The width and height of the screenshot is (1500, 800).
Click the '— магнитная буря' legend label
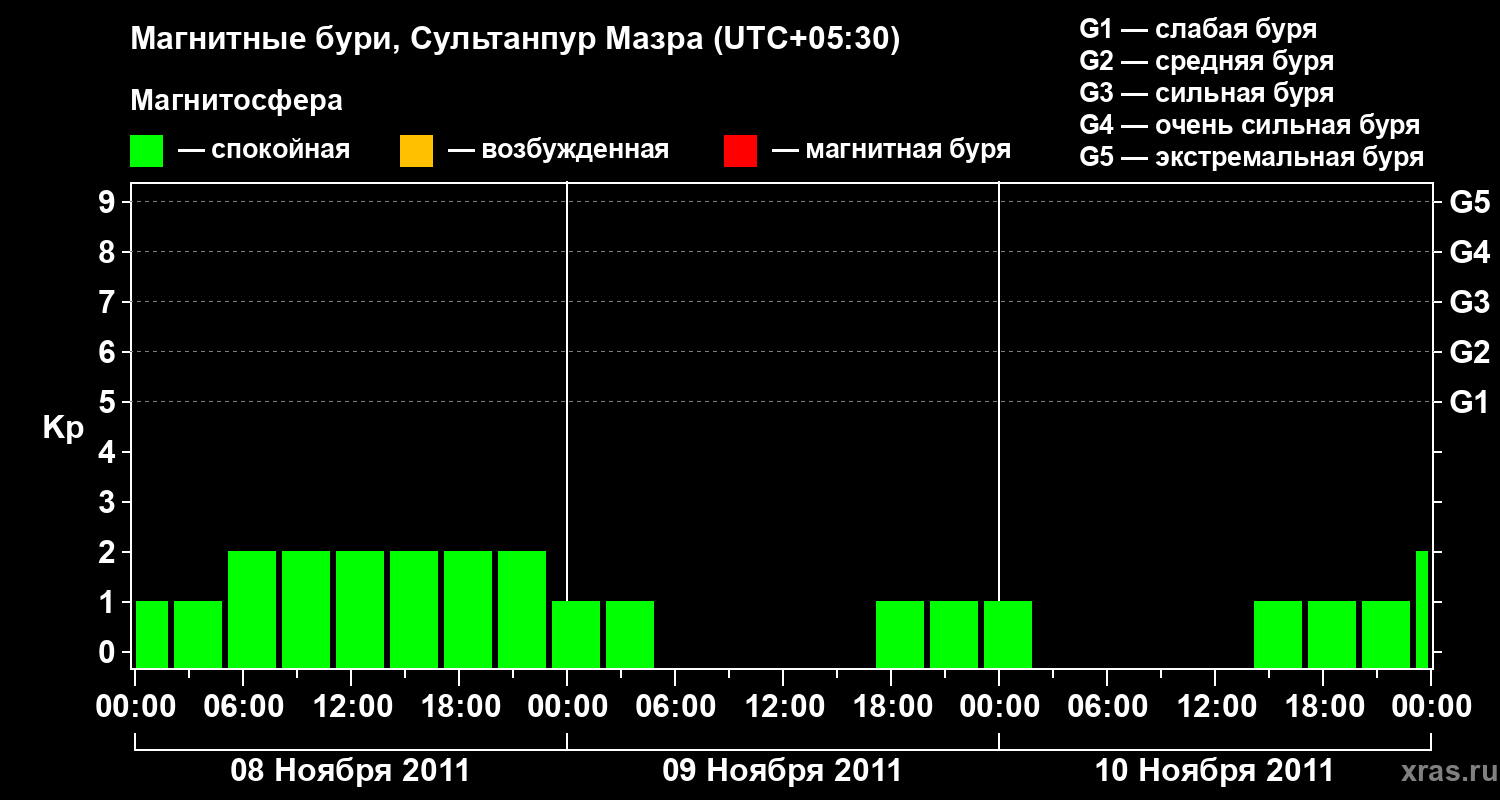click(892, 151)
